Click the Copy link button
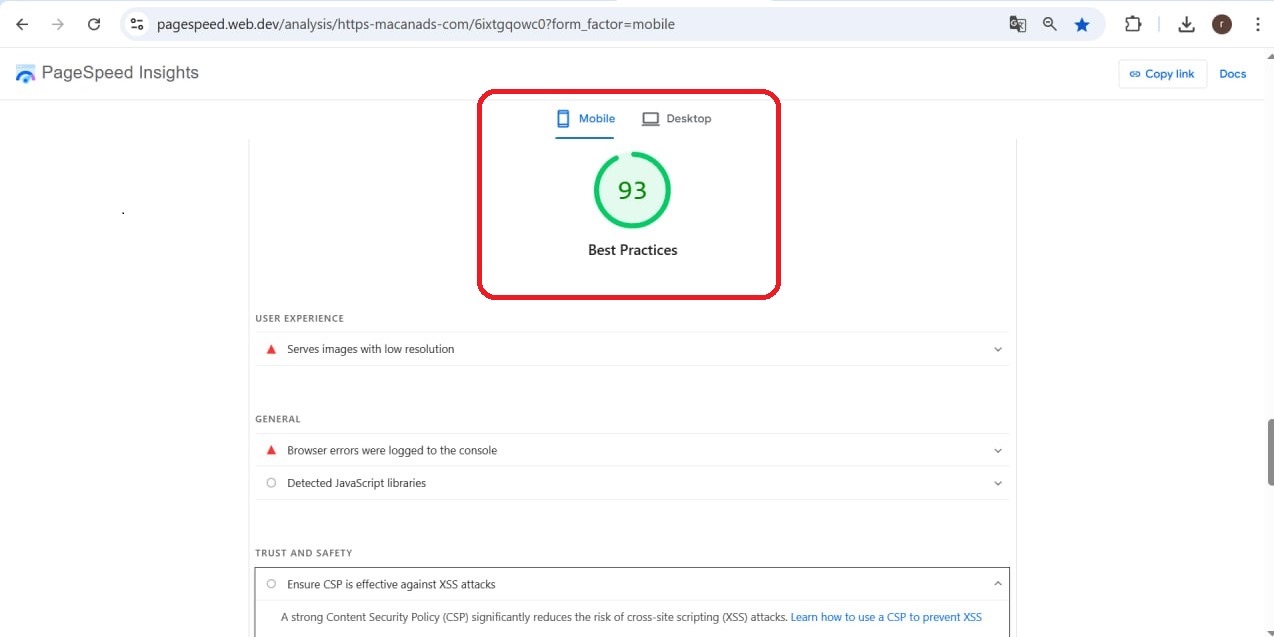Image resolution: width=1274 pixels, height=637 pixels. pos(1162,73)
